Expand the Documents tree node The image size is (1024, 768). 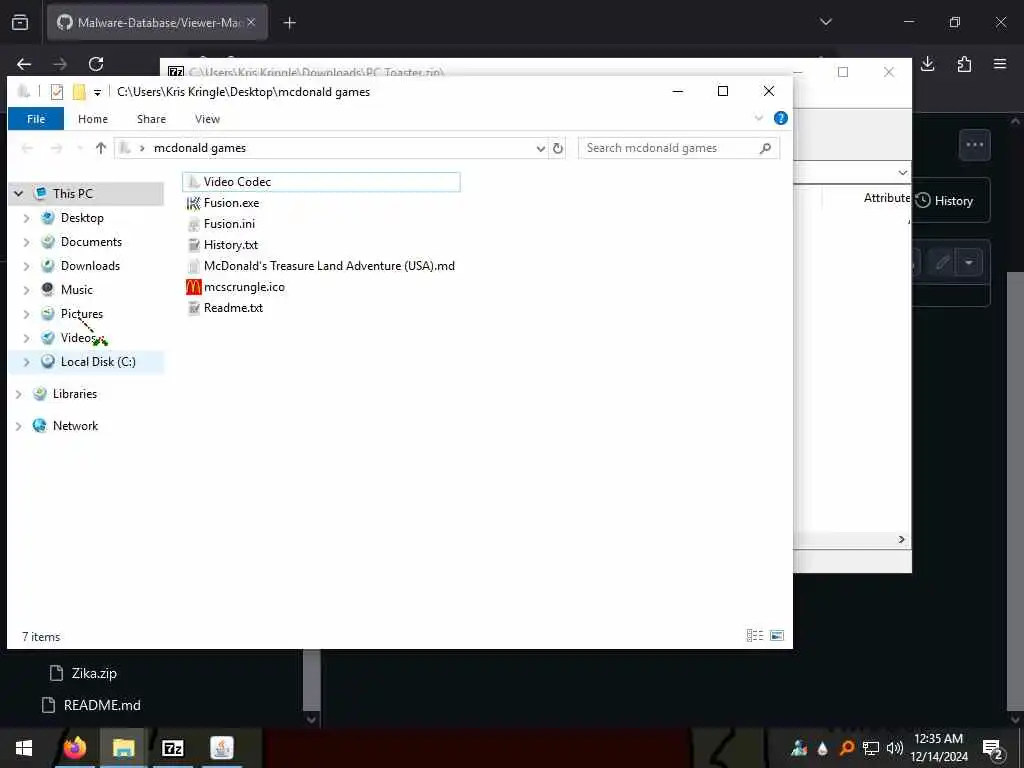(26, 242)
